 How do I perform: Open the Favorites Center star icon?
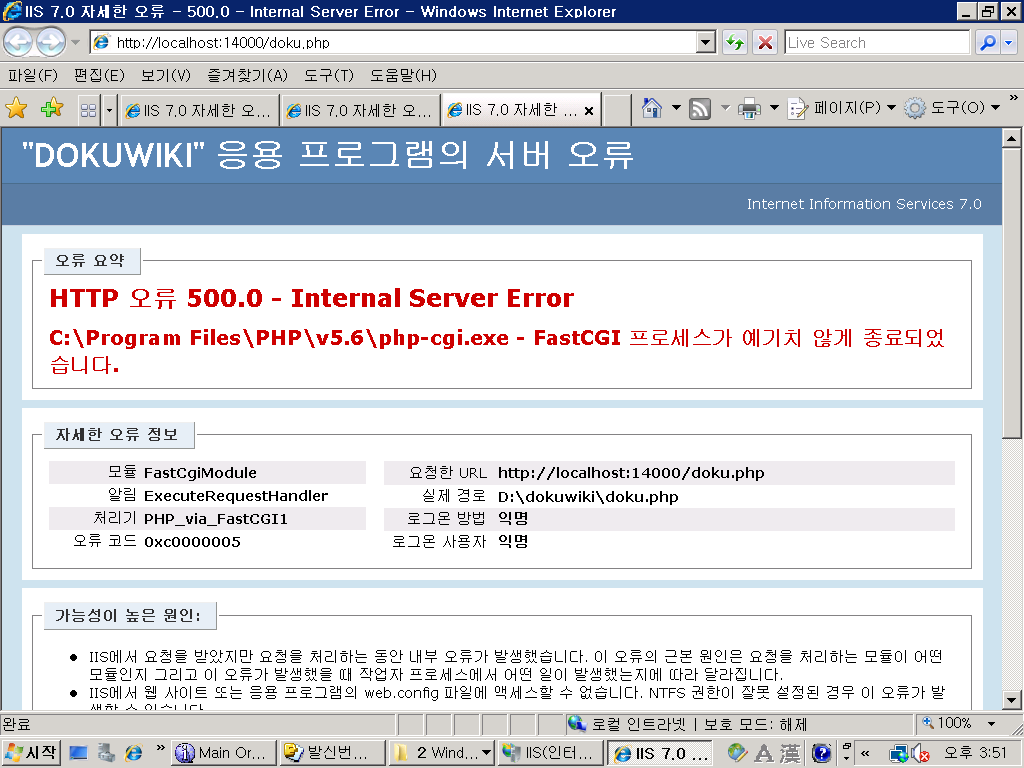16,108
